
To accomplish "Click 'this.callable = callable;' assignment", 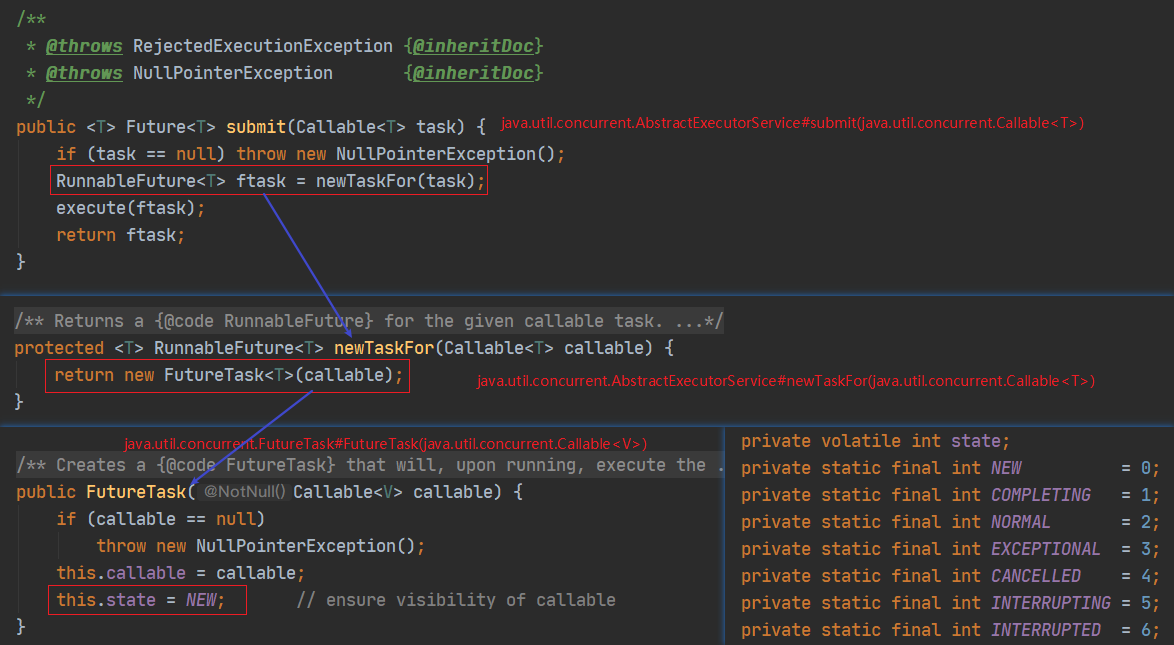I will (180, 573).
